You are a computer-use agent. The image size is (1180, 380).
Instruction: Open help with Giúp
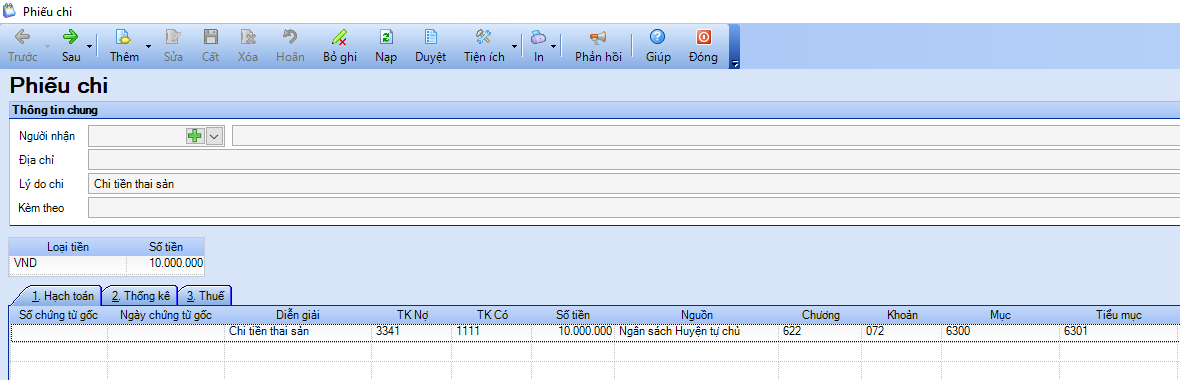[x=658, y=46]
